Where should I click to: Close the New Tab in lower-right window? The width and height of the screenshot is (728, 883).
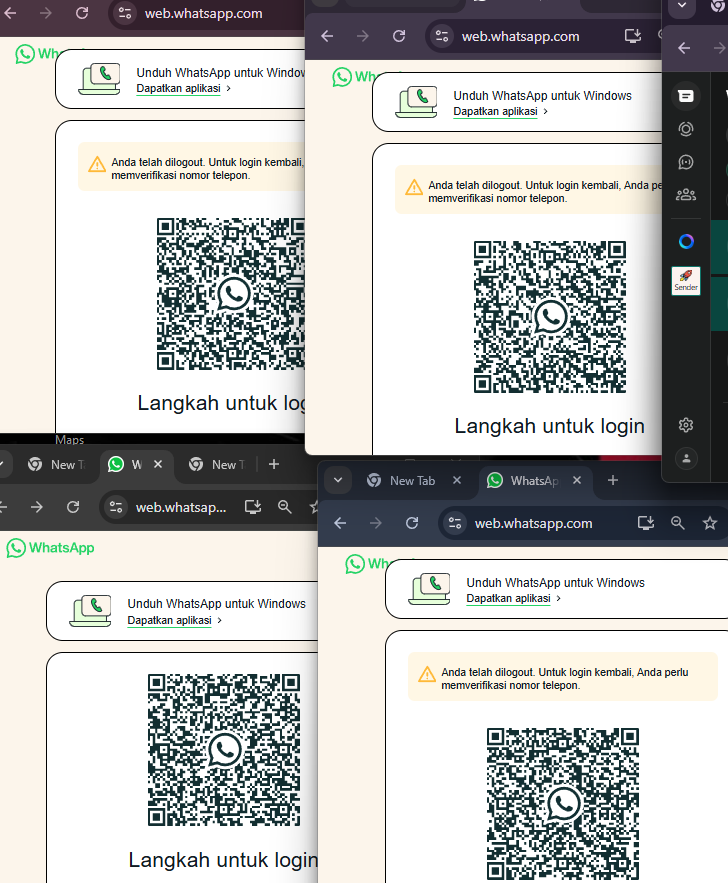click(457, 480)
